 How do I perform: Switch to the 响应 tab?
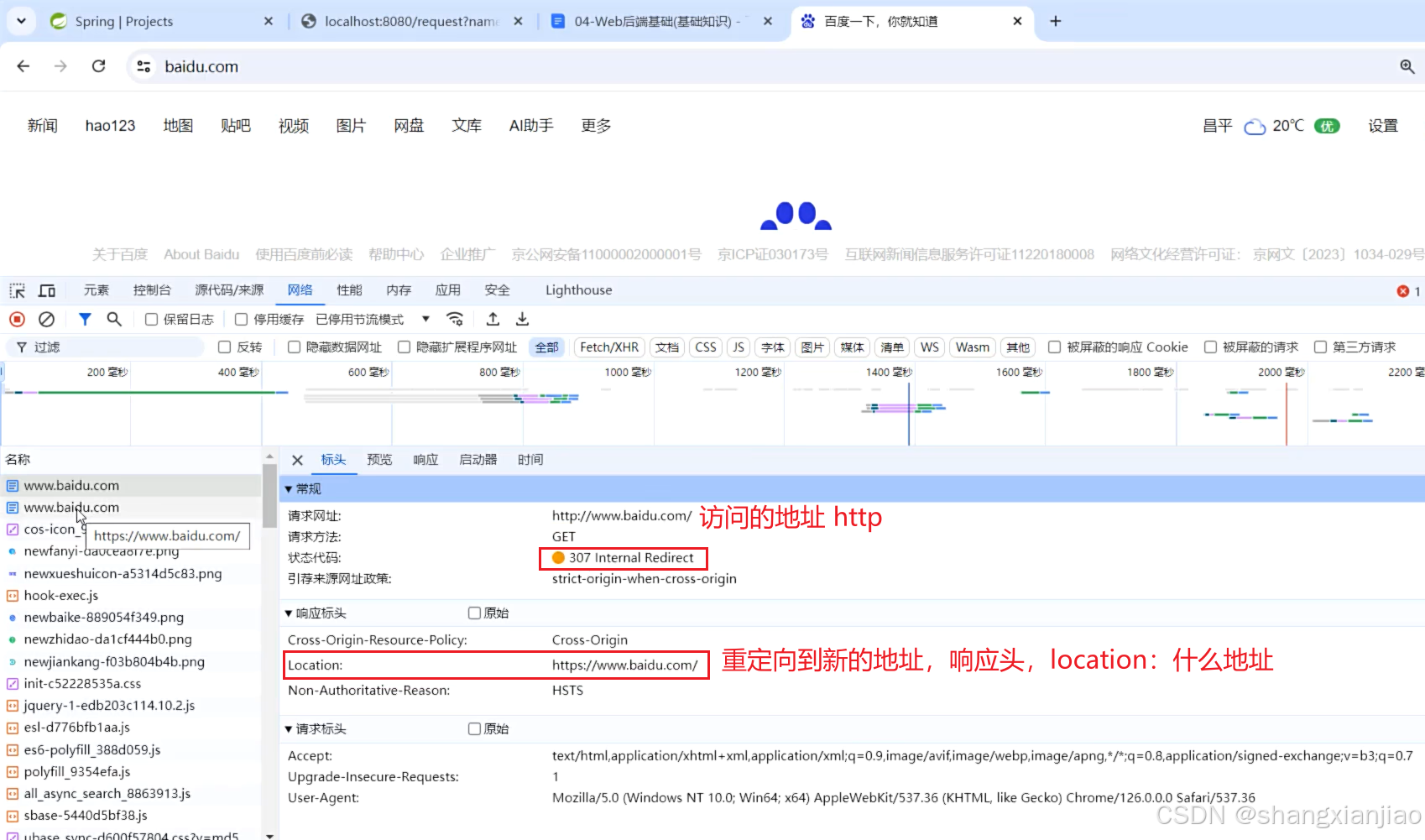[425, 460]
